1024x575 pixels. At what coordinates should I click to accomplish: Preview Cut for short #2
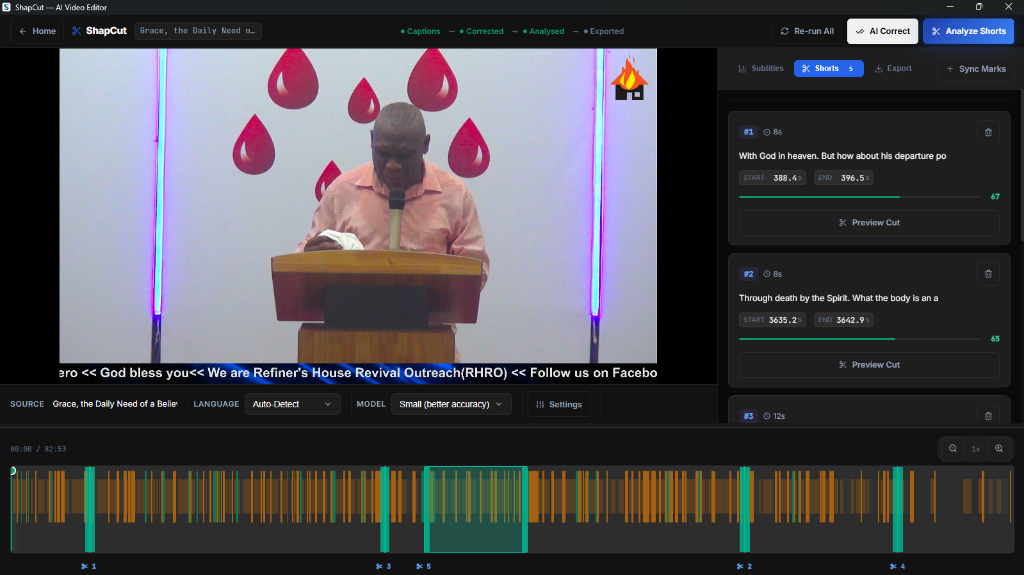tap(869, 365)
